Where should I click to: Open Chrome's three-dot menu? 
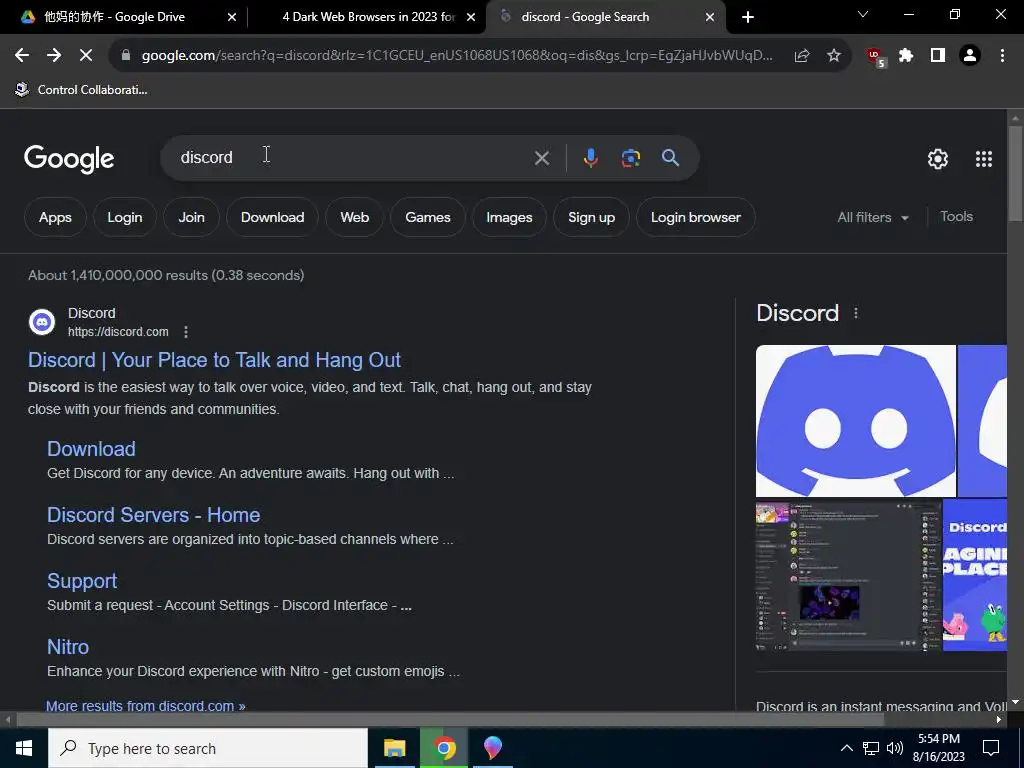click(x=1002, y=56)
